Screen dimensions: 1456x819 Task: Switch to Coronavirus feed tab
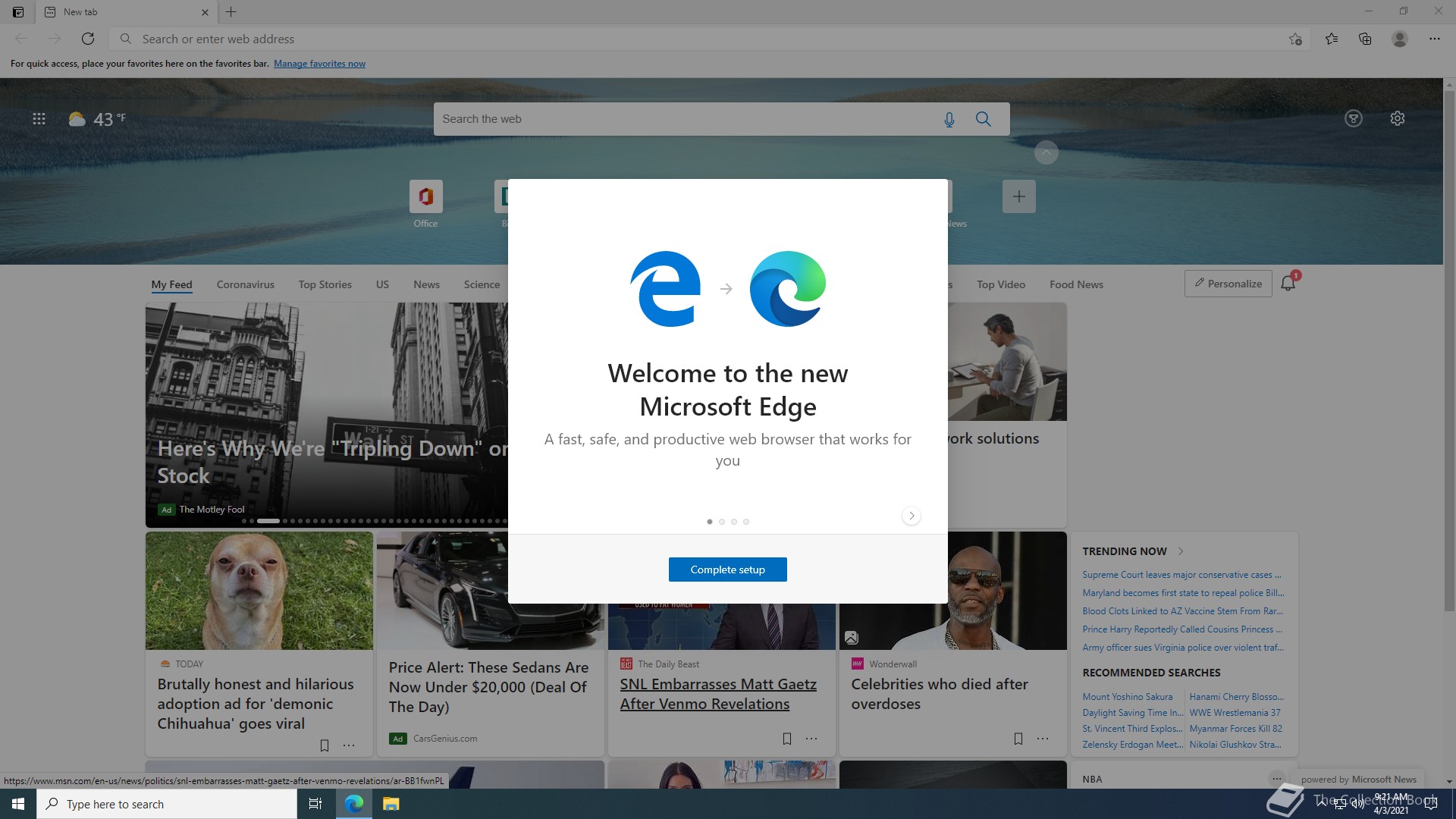point(245,284)
